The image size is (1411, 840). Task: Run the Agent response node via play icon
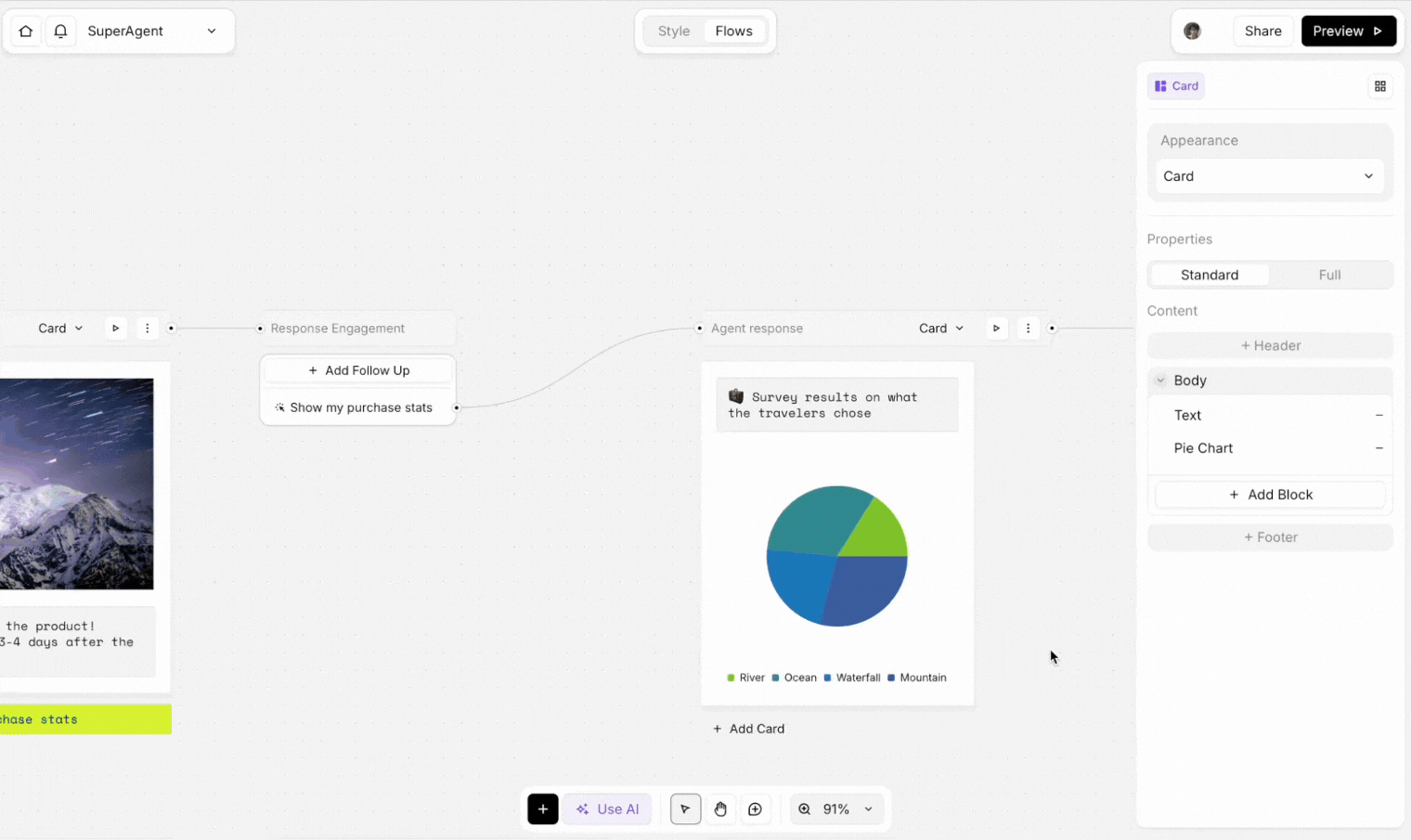(996, 328)
